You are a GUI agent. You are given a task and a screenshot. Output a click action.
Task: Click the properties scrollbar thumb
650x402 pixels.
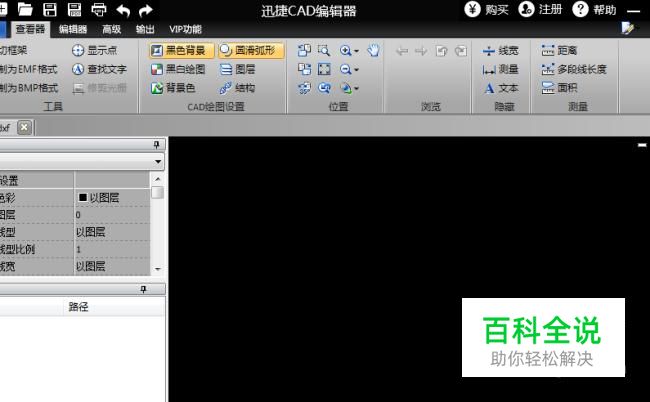(x=158, y=193)
